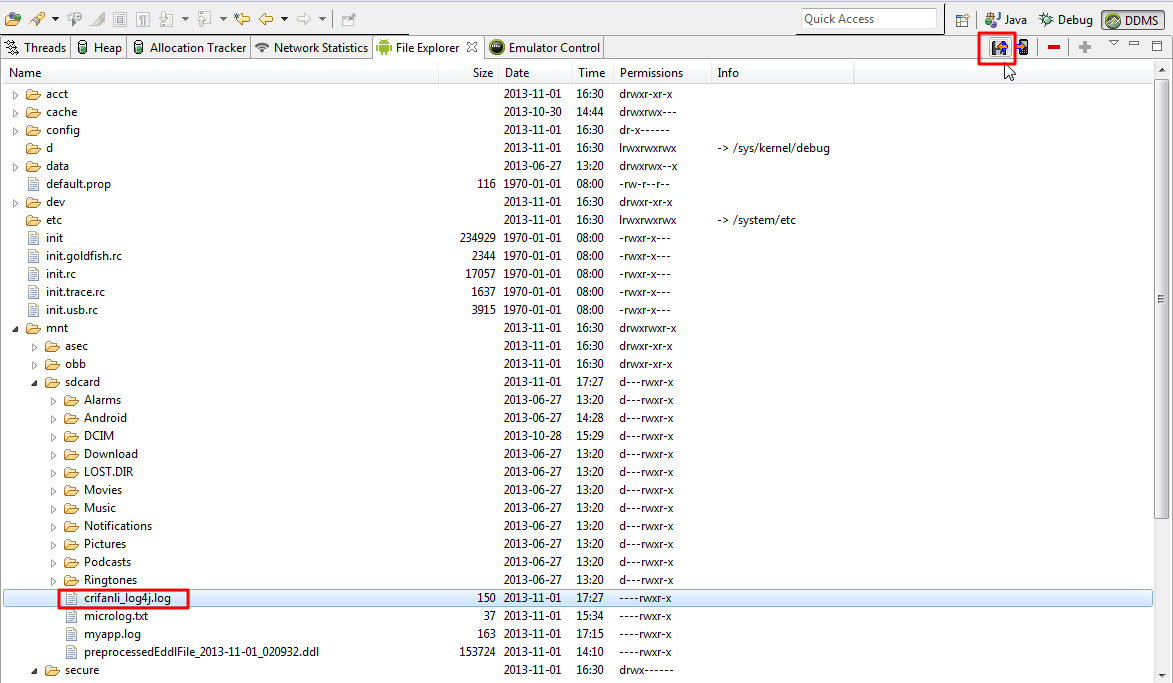1173x683 pixels.
Task: Click the file icon of myapp.log
Action: pyautogui.click(x=71, y=634)
